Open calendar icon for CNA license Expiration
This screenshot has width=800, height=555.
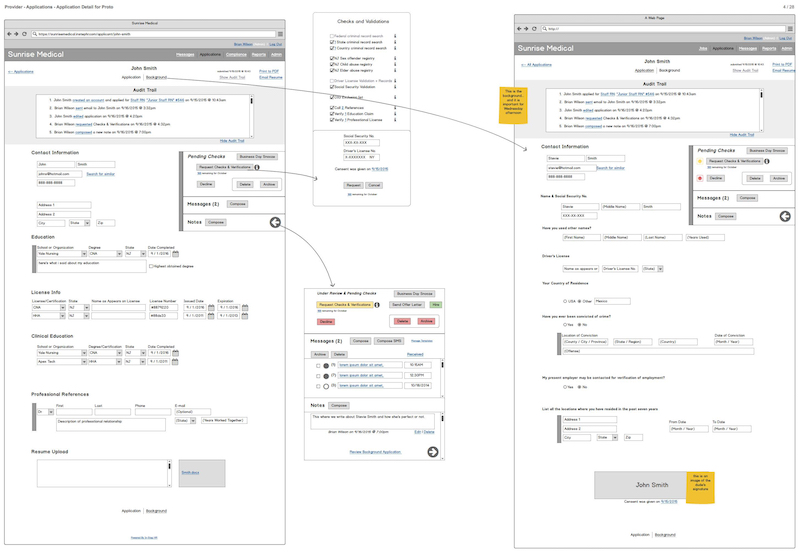[245, 308]
